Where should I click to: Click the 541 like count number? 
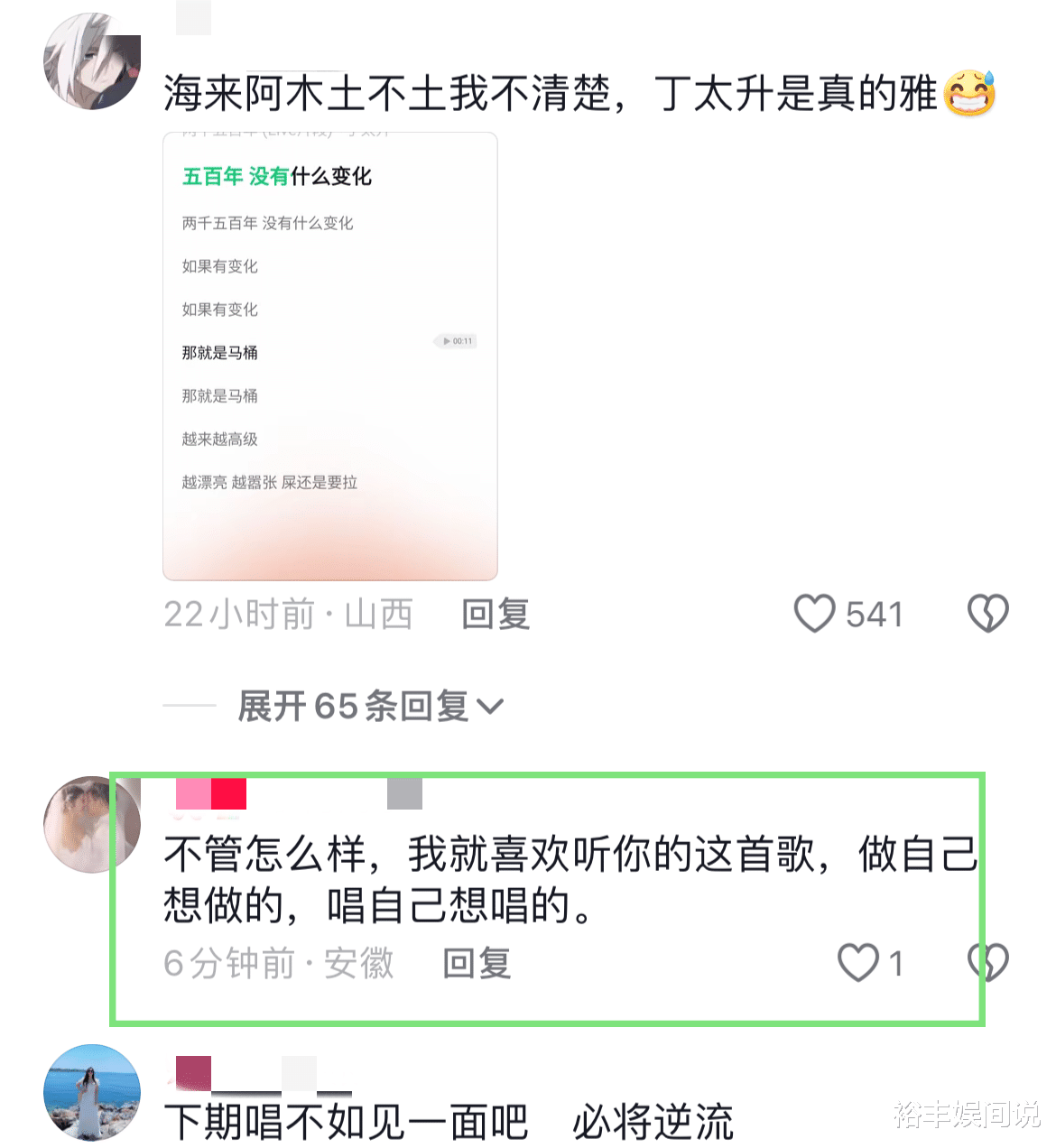(x=874, y=615)
